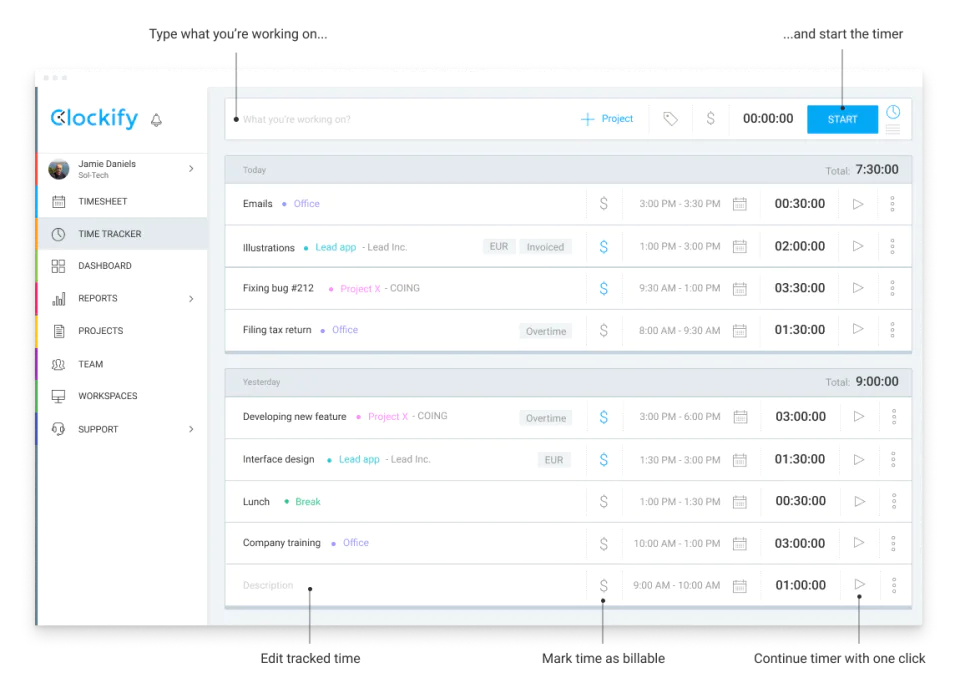Open calendar for the Fixing bug #212 entry
This screenshot has height=693, width=960.
740,288
